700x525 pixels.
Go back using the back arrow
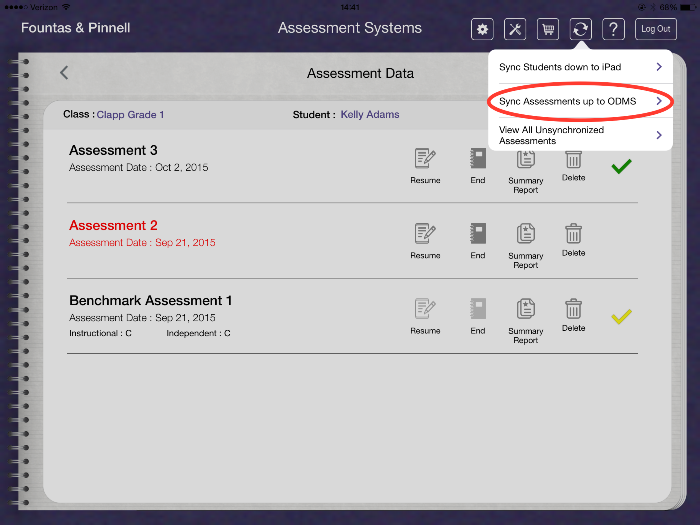[x=64, y=72]
